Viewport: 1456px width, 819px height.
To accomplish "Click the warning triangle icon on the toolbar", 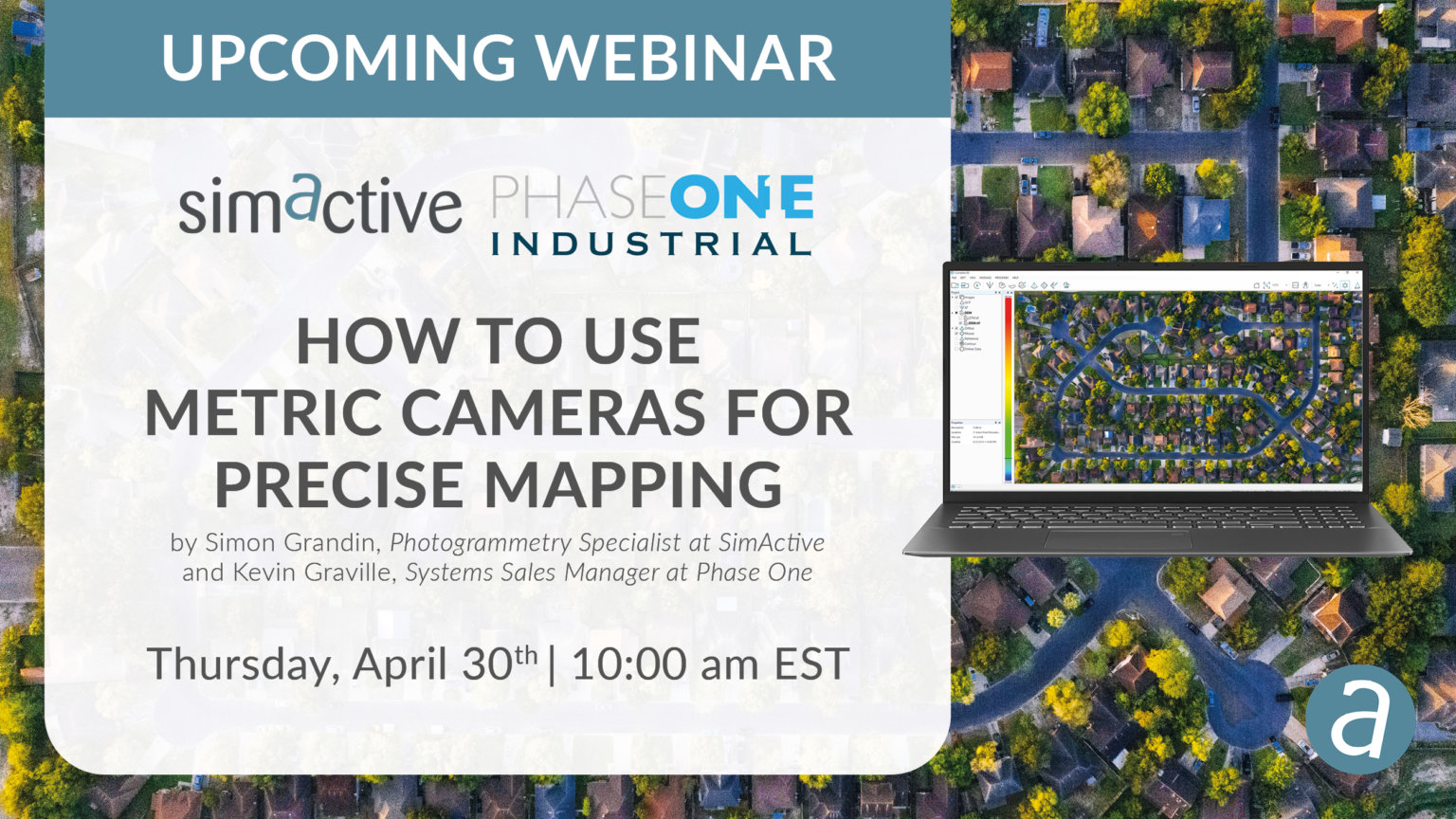I will [1357, 285].
